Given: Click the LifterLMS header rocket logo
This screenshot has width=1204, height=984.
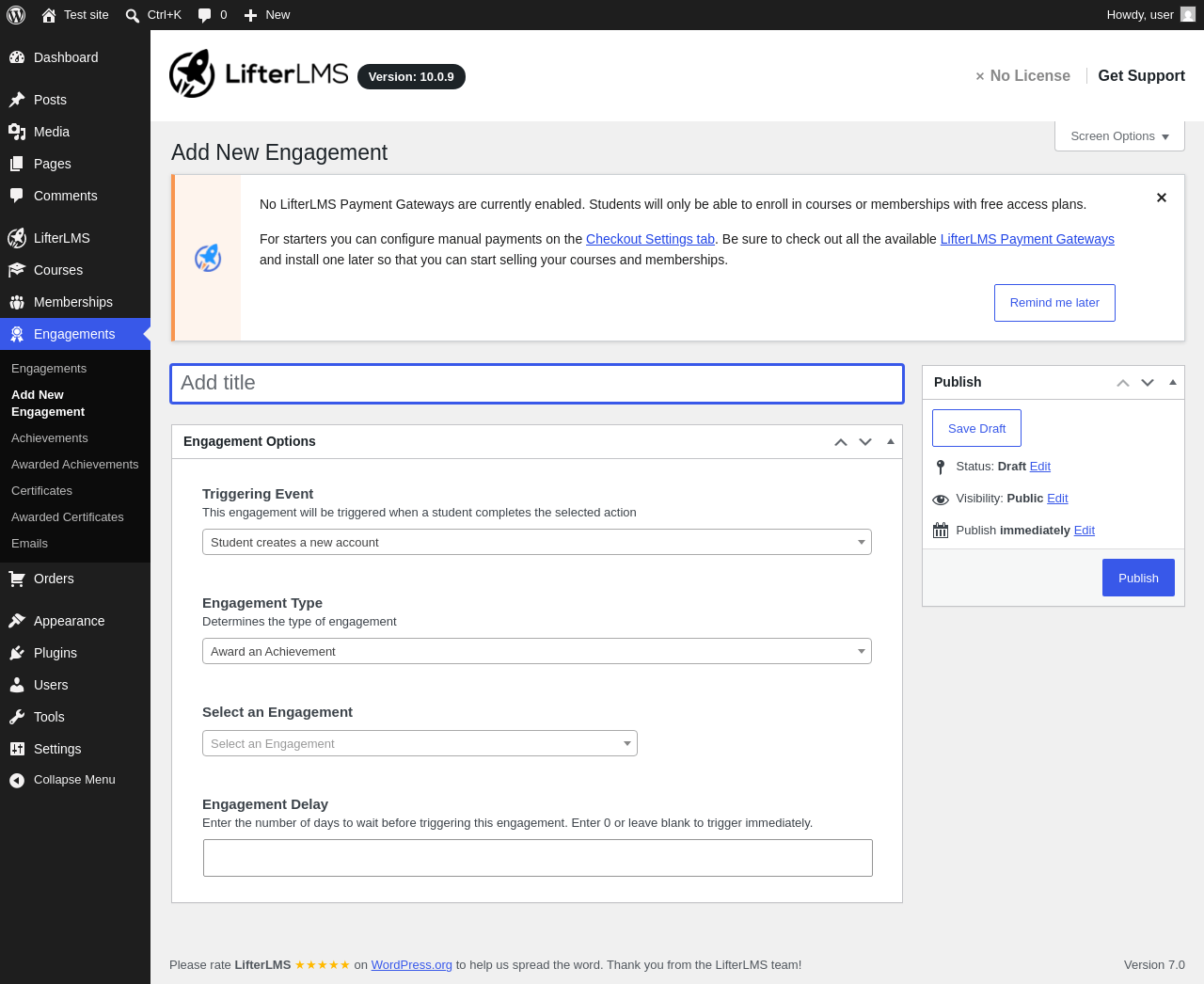Looking at the screenshot, I should pos(192,73).
